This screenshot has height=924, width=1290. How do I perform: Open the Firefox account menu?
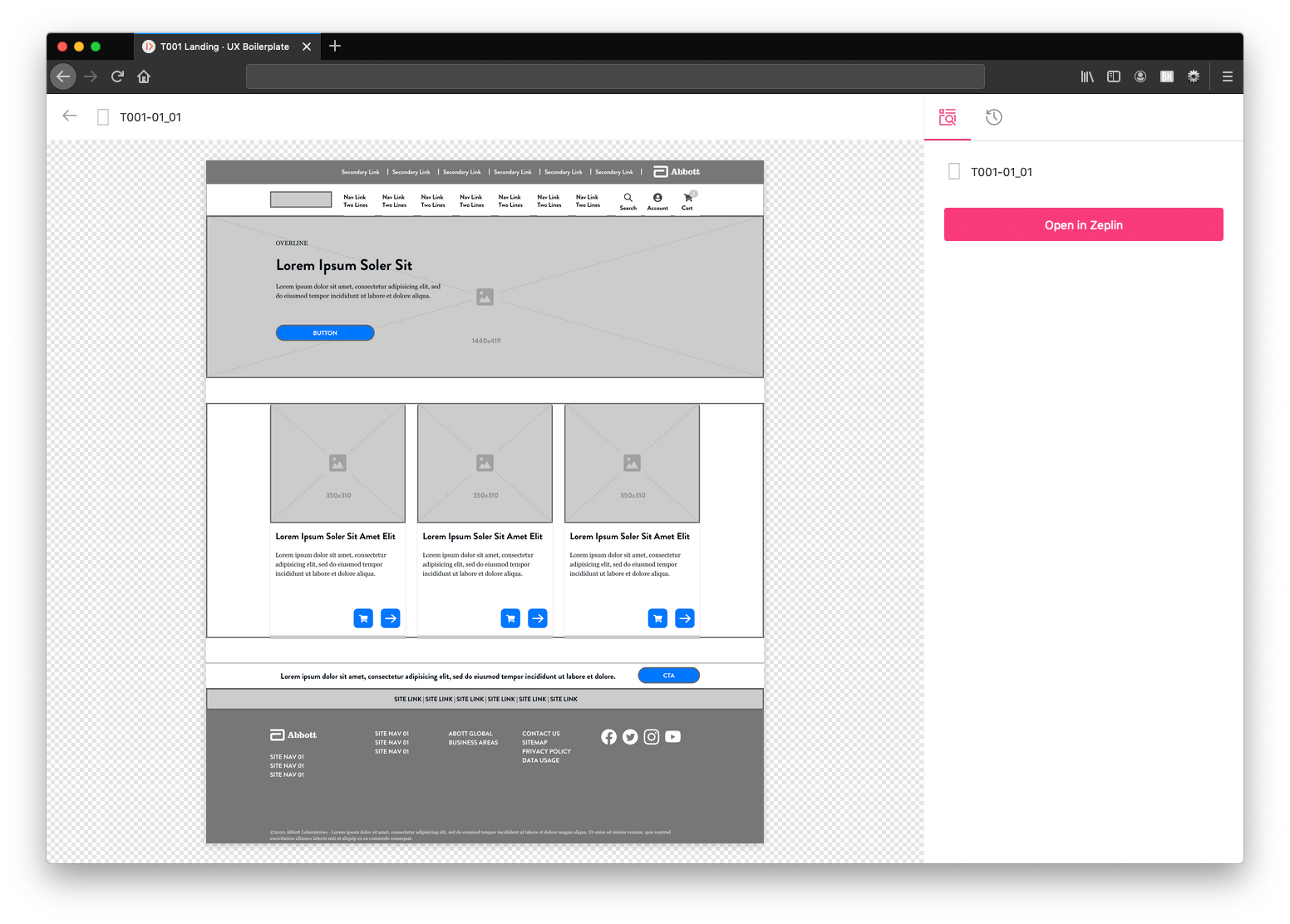[1140, 76]
